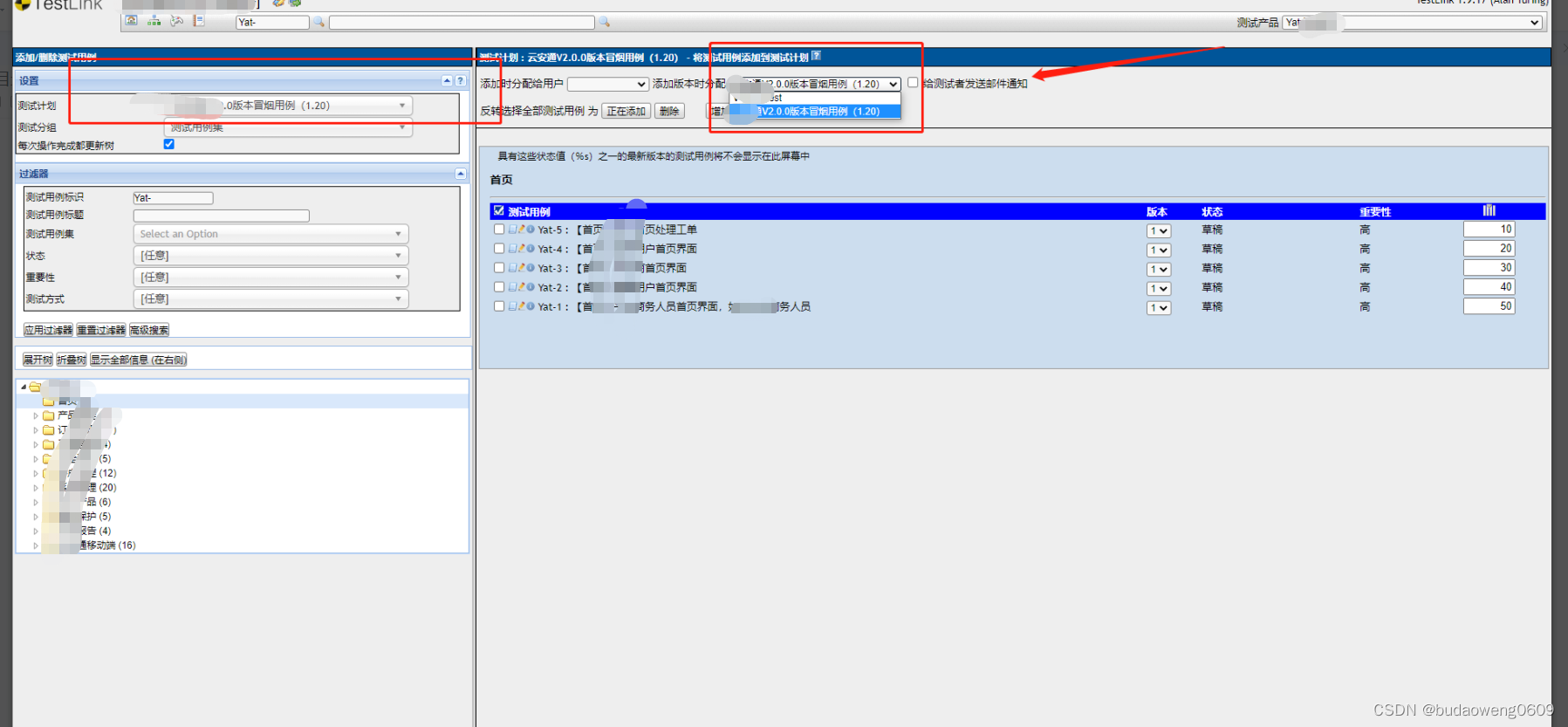
Task: Collapse the root project folder in tree
Action: [24, 387]
